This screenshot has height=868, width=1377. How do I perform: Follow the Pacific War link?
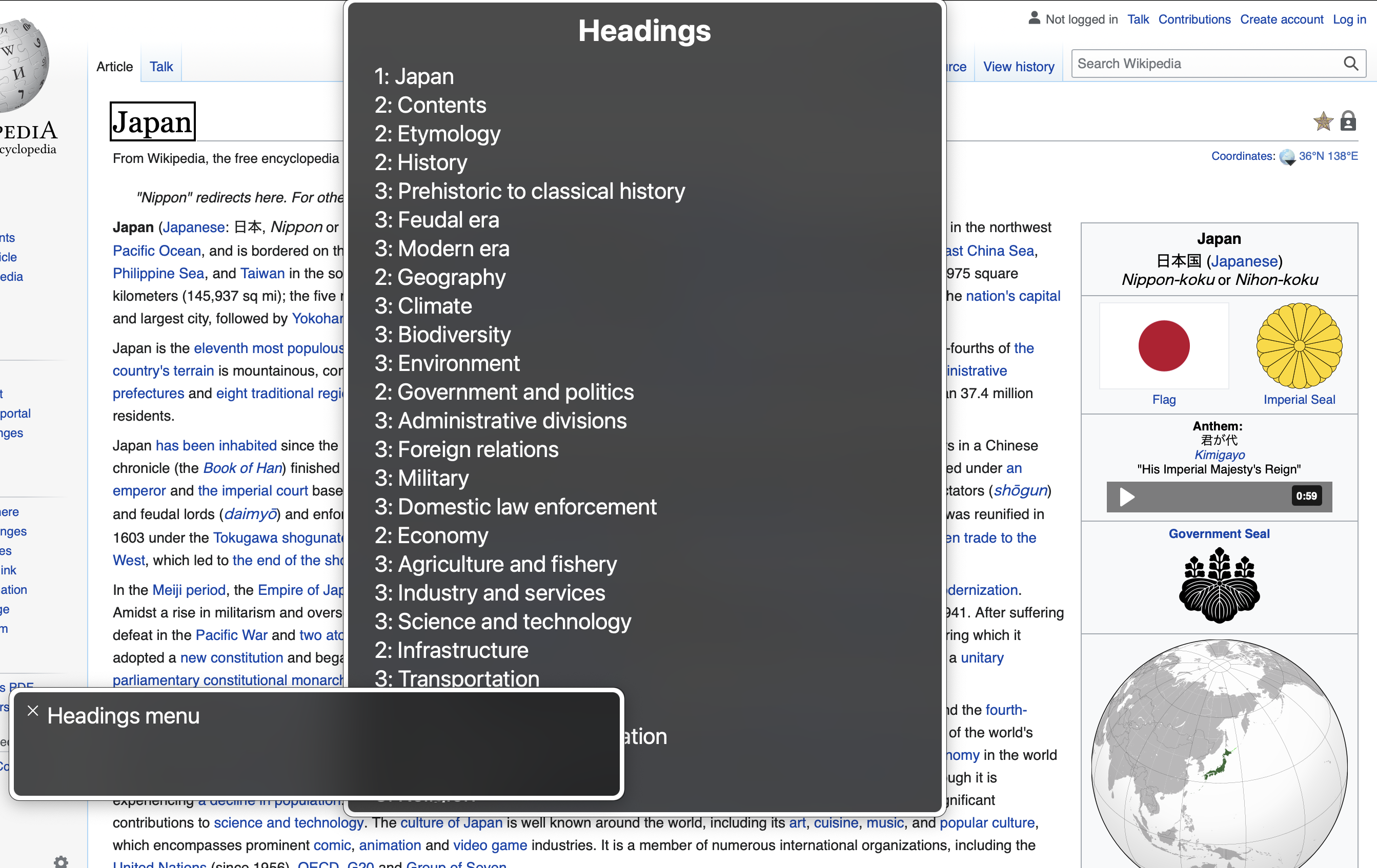[x=231, y=635]
